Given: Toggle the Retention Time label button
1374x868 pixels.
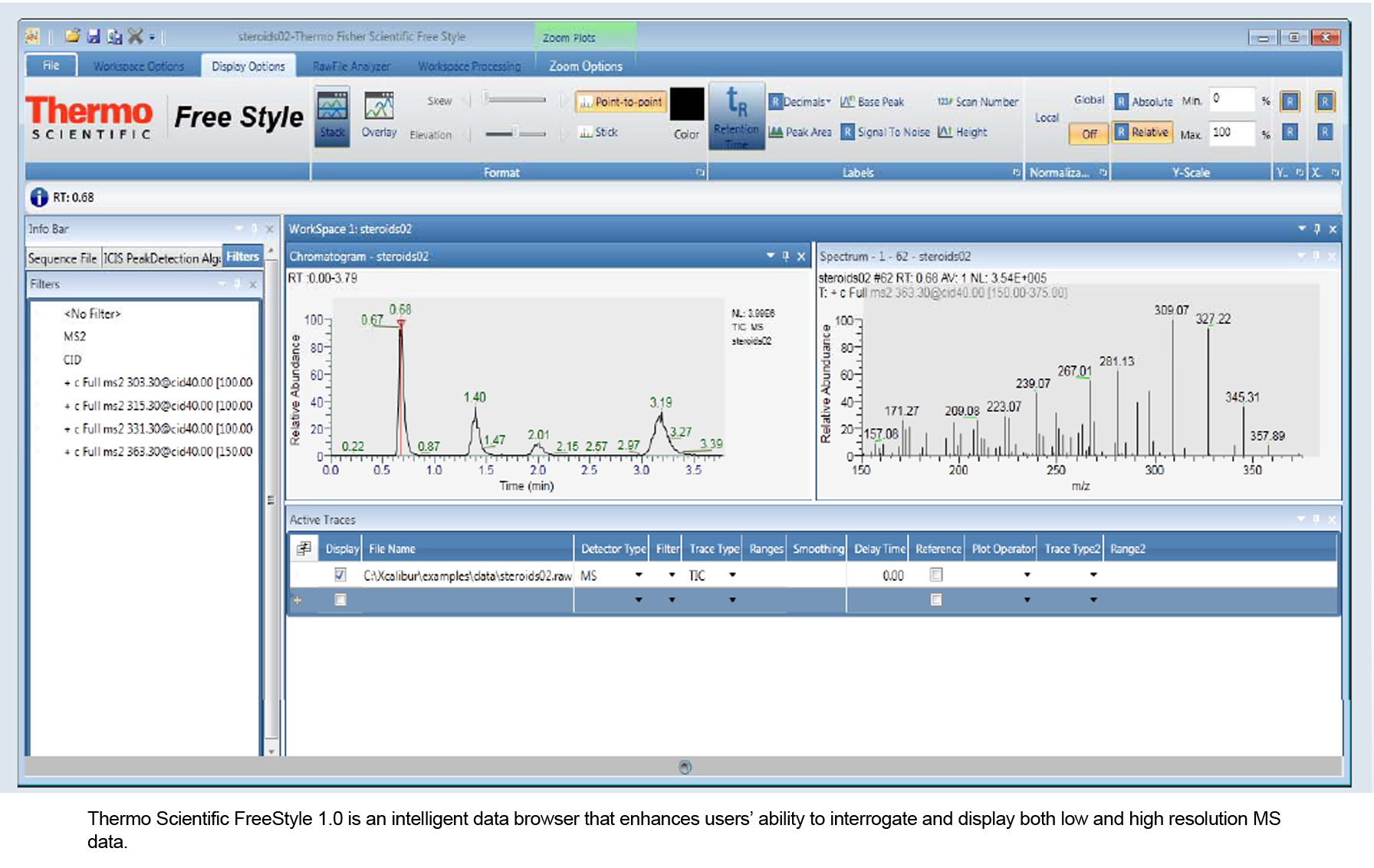Looking at the screenshot, I should click(736, 117).
